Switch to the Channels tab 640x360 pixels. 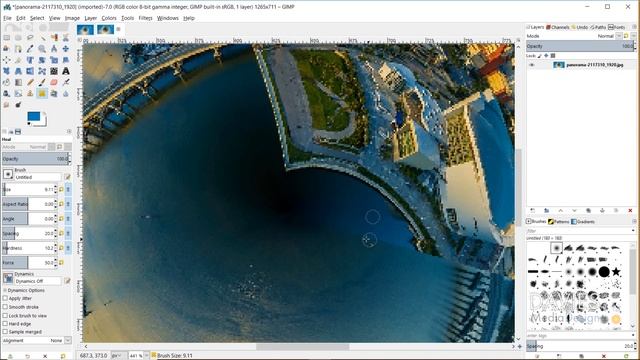[x=558, y=27]
